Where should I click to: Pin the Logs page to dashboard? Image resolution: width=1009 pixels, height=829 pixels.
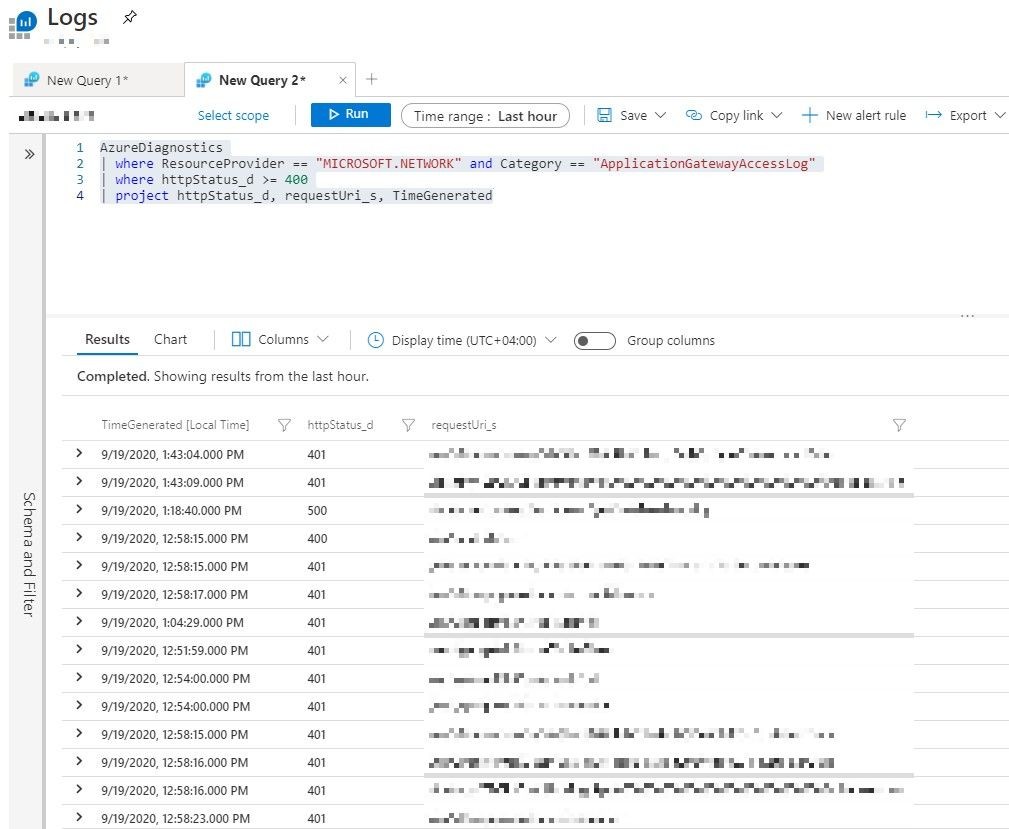point(130,16)
